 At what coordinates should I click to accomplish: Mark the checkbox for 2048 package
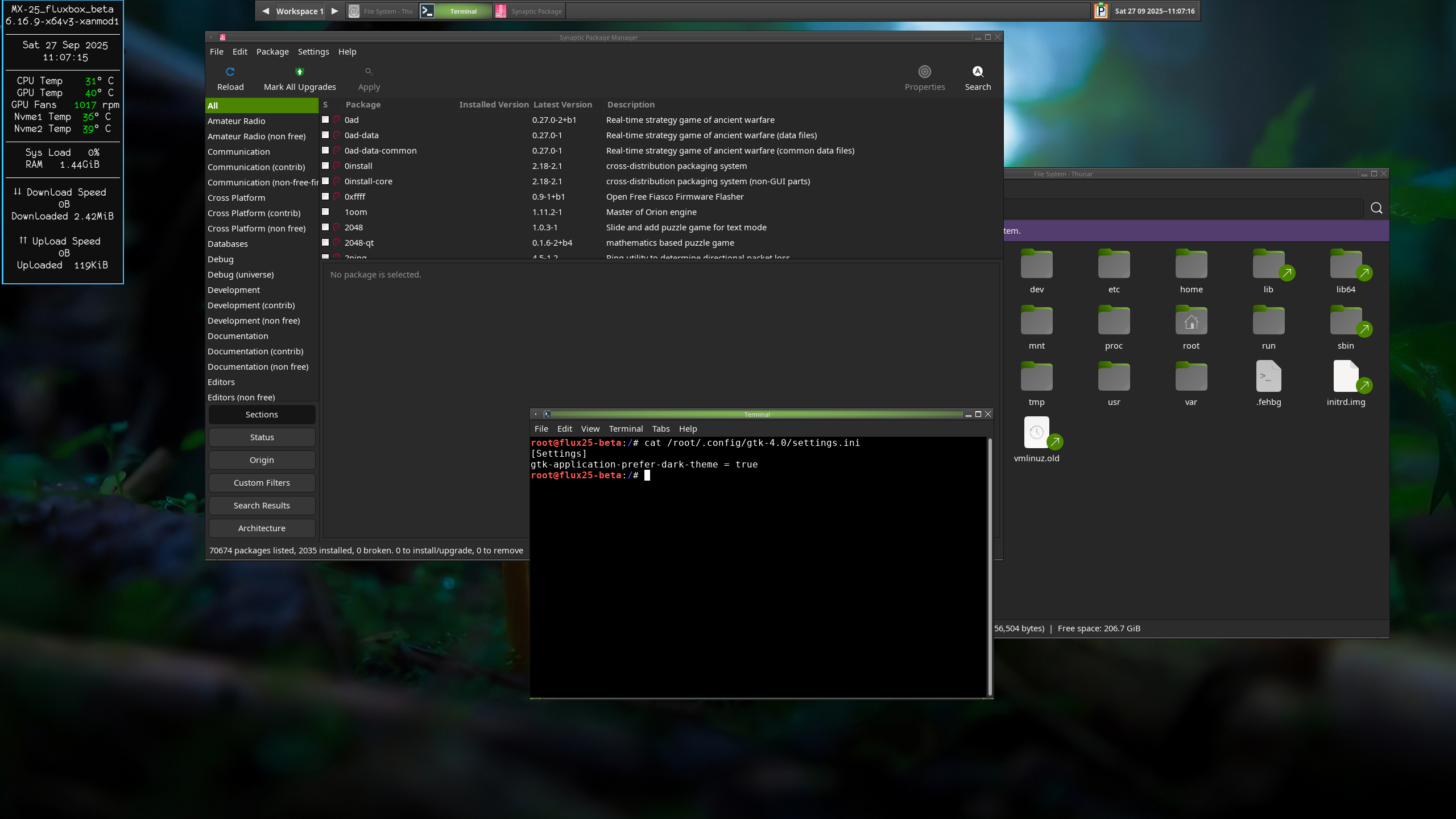325,227
